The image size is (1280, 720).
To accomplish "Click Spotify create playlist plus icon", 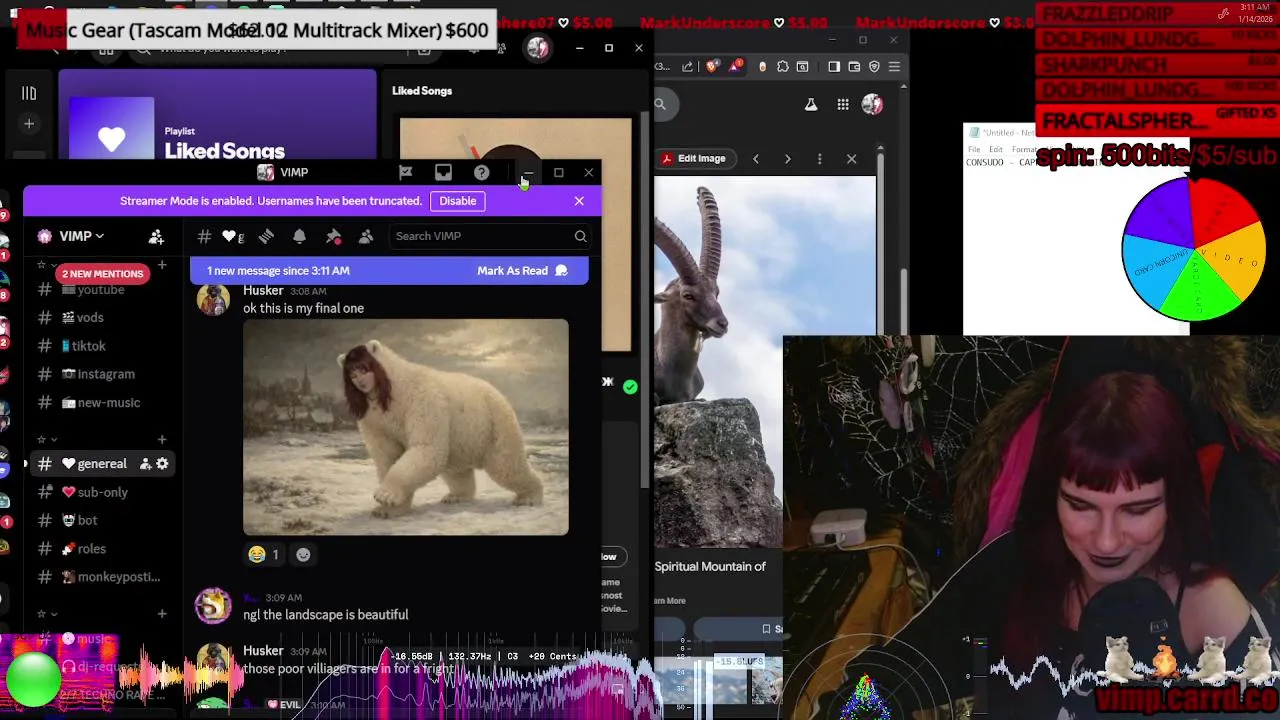I will pos(29,124).
